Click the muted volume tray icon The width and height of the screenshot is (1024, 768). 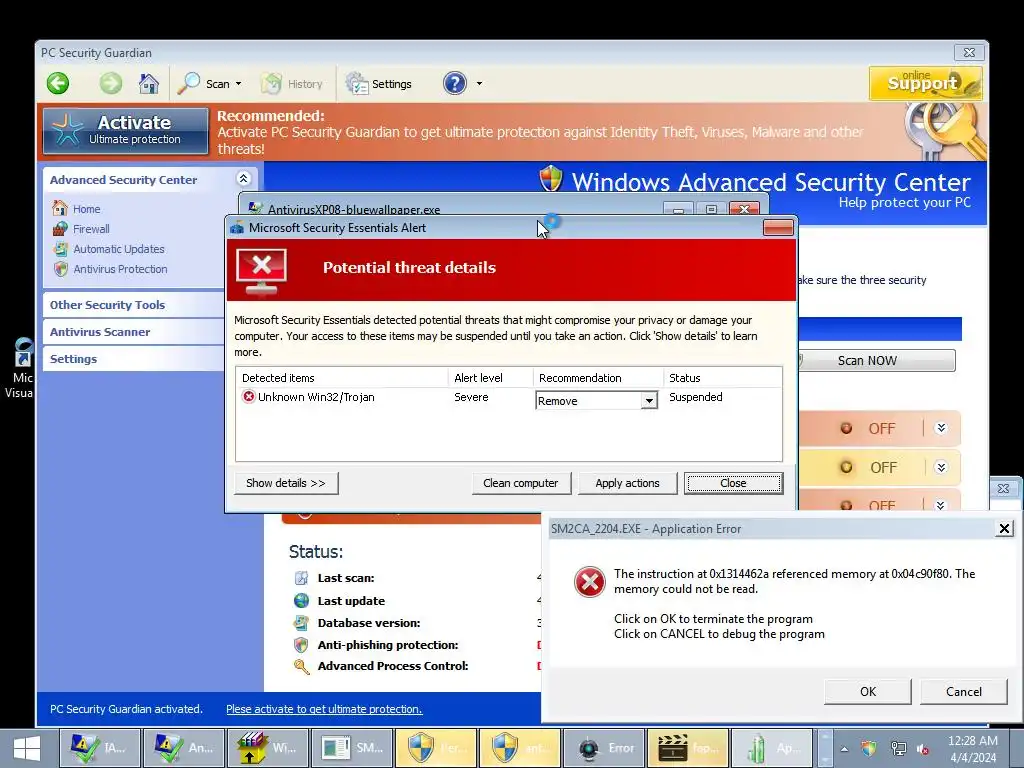(x=923, y=749)
